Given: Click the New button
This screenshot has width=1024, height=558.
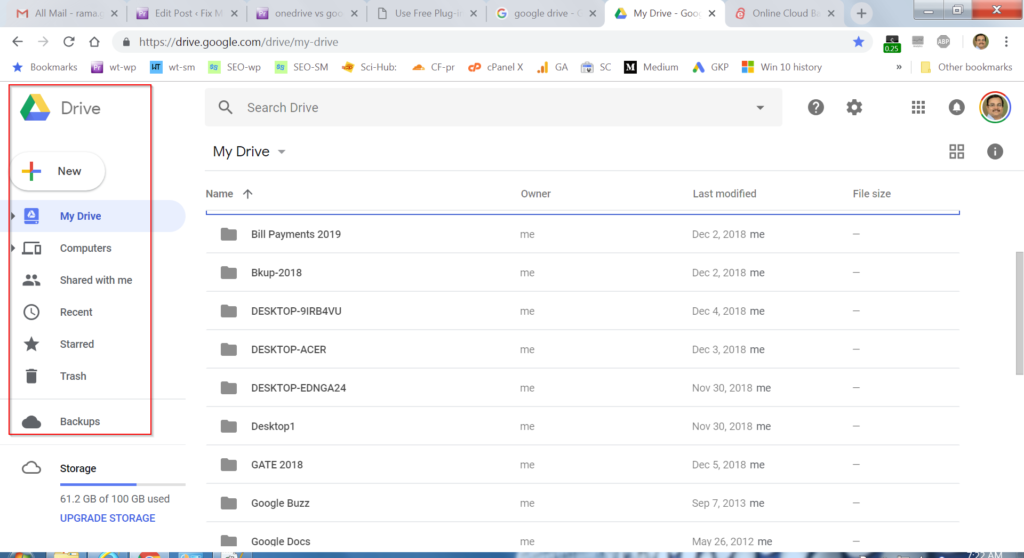Looking at the screenshot, I should [x=58, y=171].
